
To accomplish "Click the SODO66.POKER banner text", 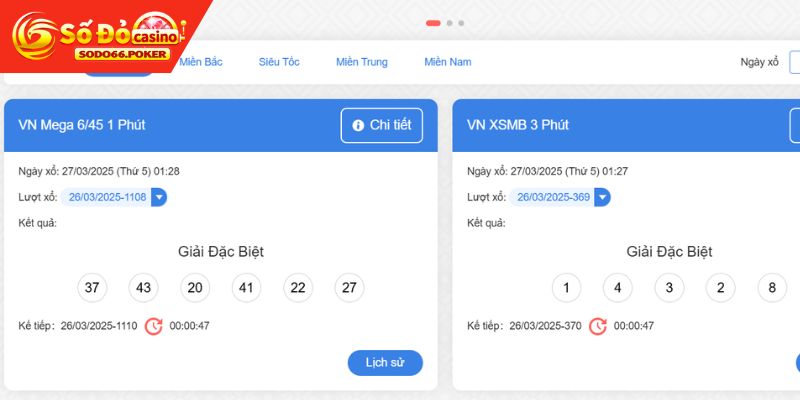I will click(122, 54).
